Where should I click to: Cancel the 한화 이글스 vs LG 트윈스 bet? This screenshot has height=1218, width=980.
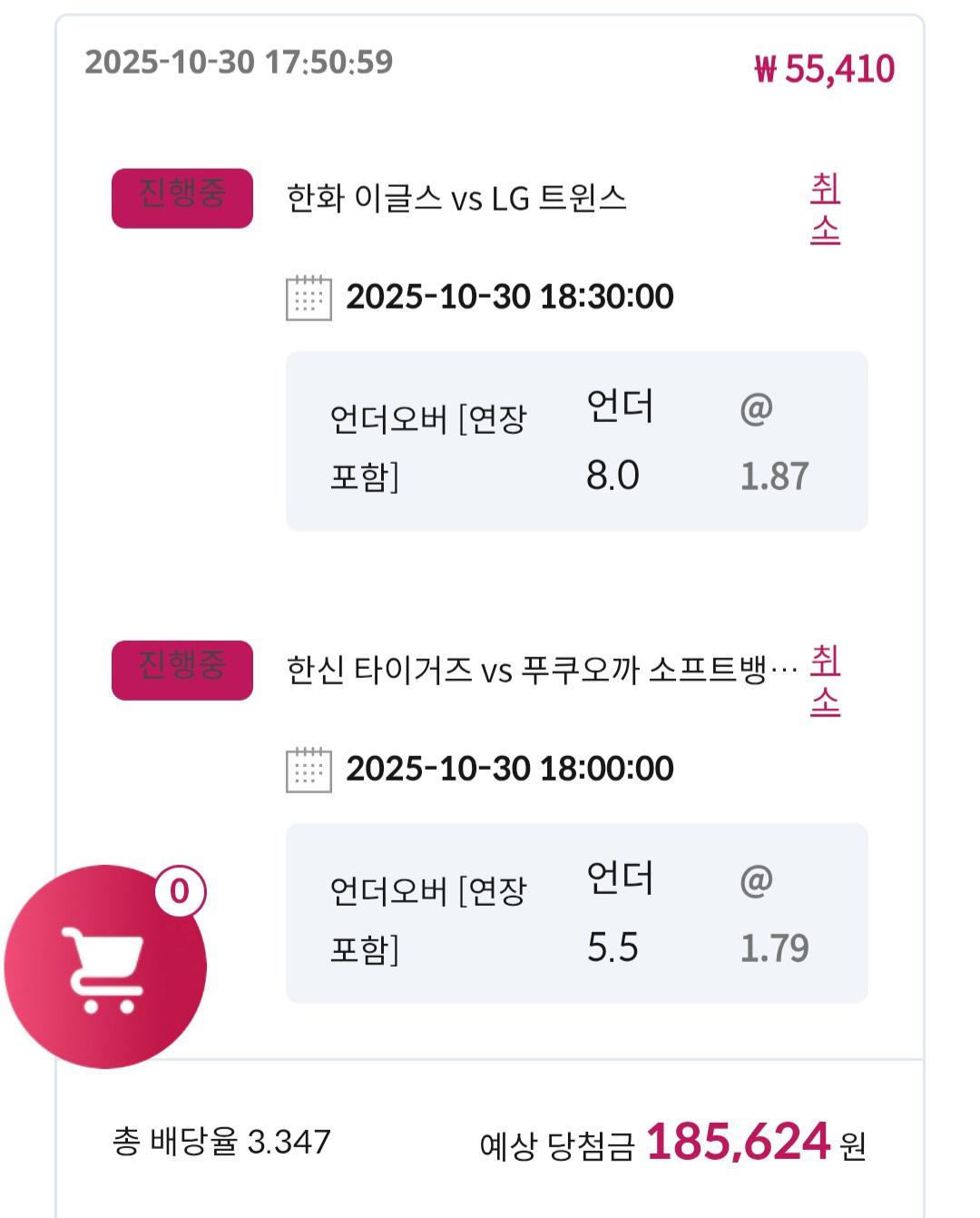[x=825, y=210]
